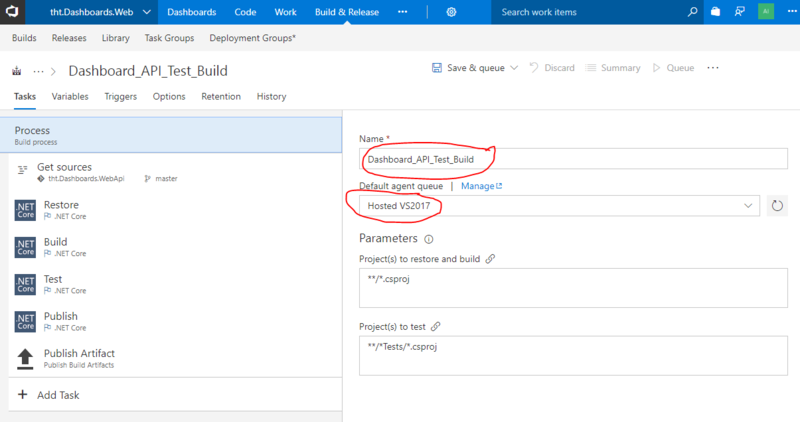Click the Restore task .NET Core icon
Viewport: 800px width, 422px height.
pos(25,210)
